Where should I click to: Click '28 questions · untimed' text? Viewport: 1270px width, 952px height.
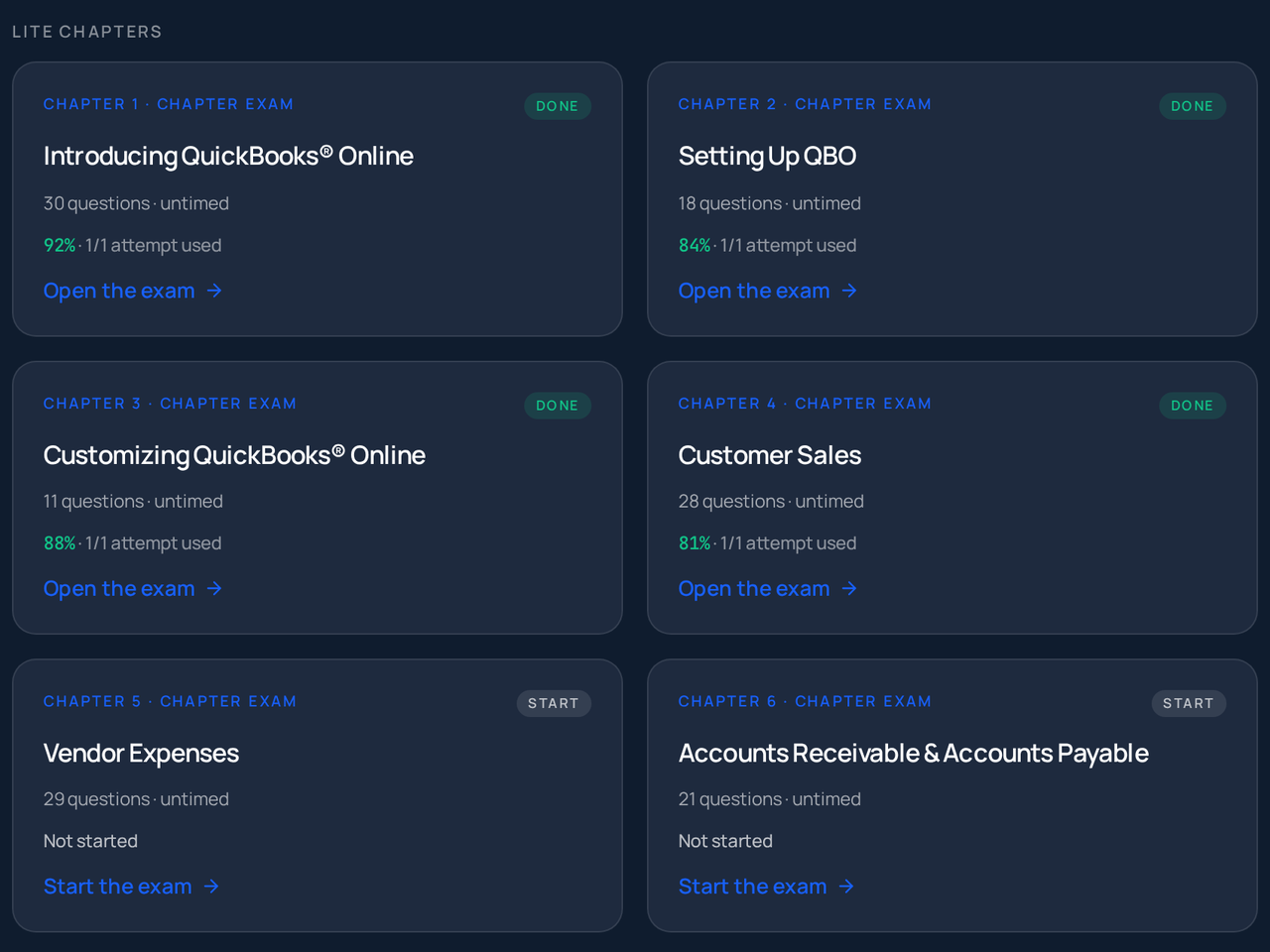pyautogui.click(x=771, y=502)
